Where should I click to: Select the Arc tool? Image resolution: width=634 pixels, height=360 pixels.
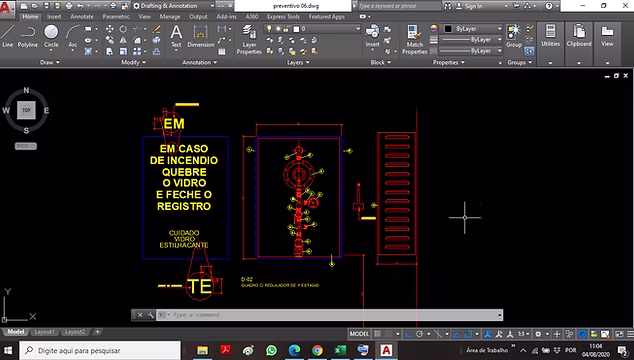73,36
